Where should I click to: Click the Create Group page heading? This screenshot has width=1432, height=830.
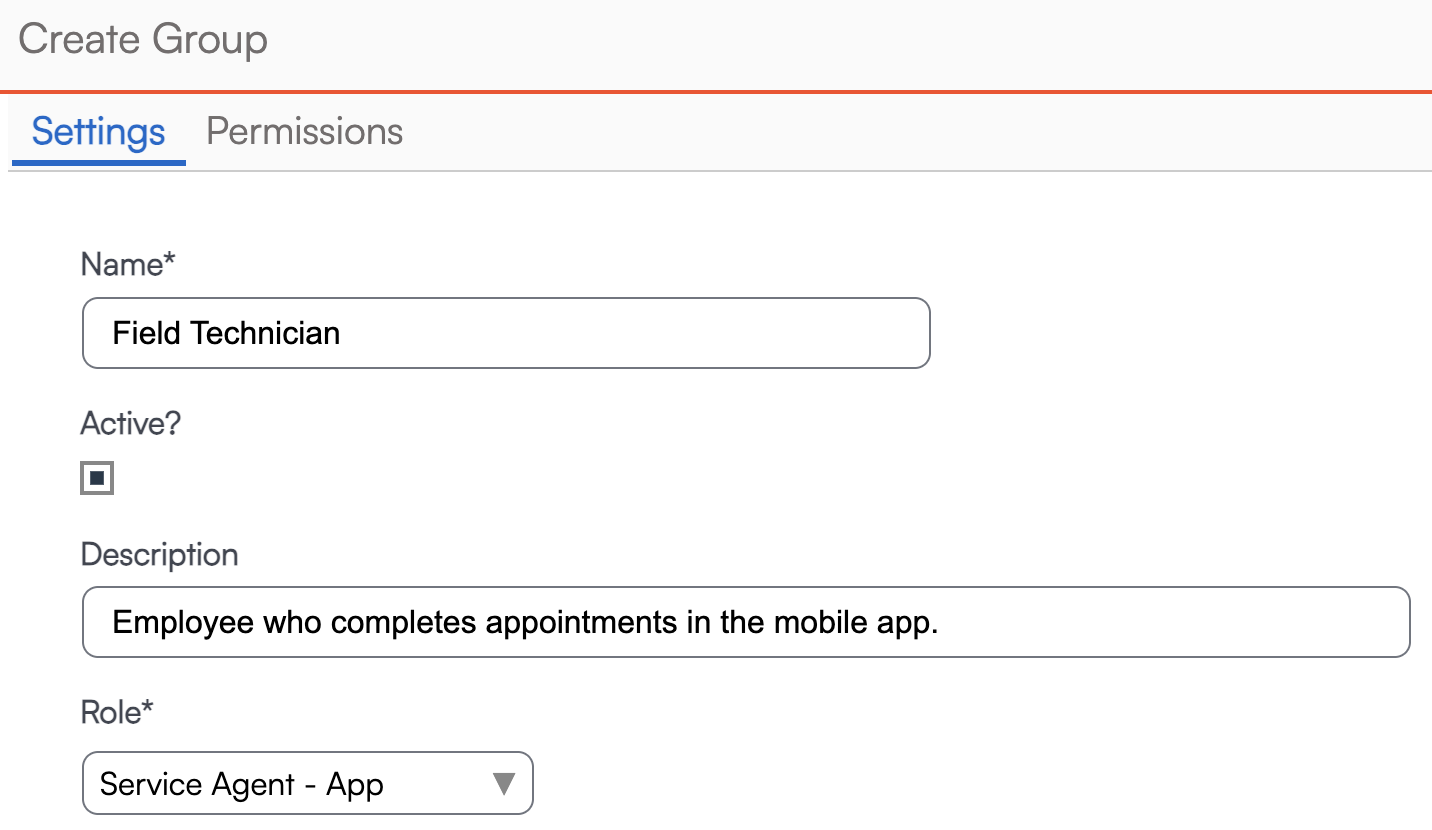coord(143,40)
